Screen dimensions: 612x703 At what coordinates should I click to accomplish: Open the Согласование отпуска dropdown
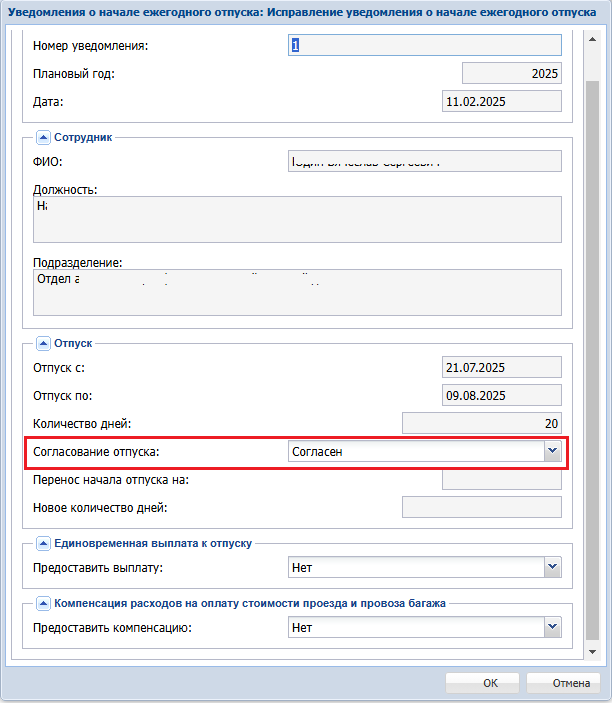(x=551, y=452)
